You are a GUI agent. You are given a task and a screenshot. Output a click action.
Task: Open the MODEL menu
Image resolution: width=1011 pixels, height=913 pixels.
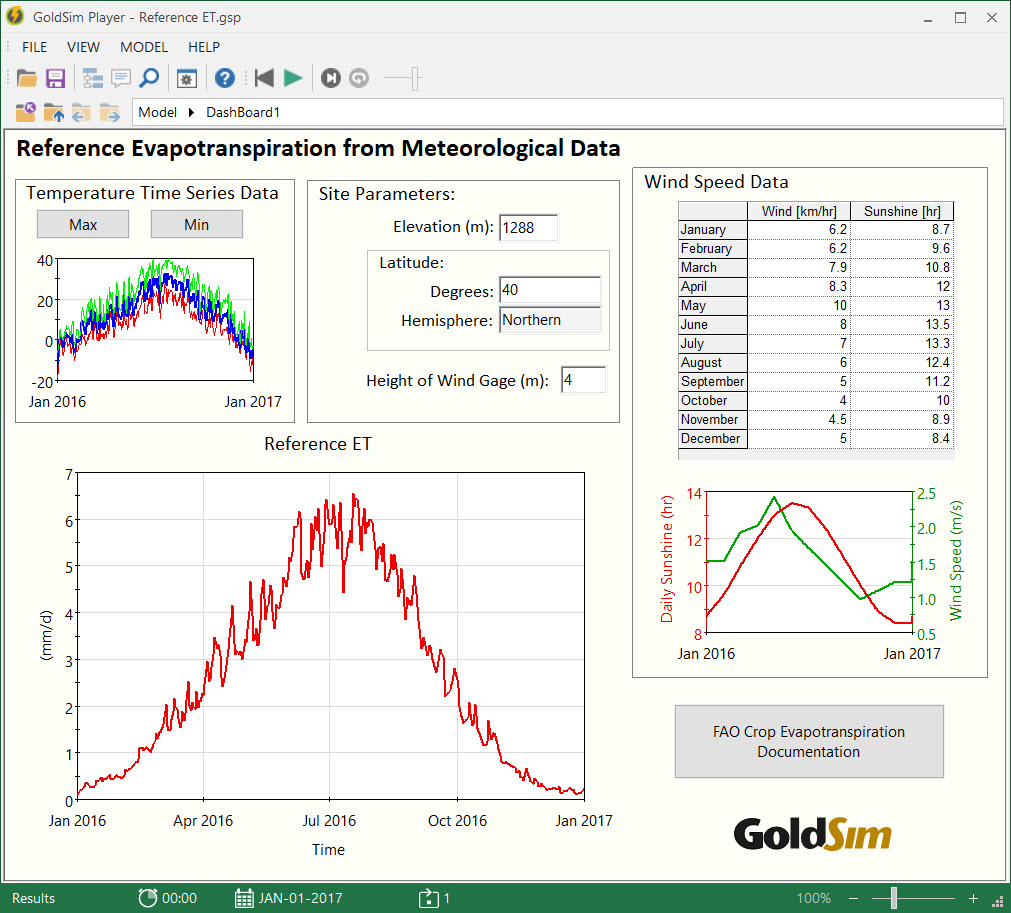pos(144,47)
